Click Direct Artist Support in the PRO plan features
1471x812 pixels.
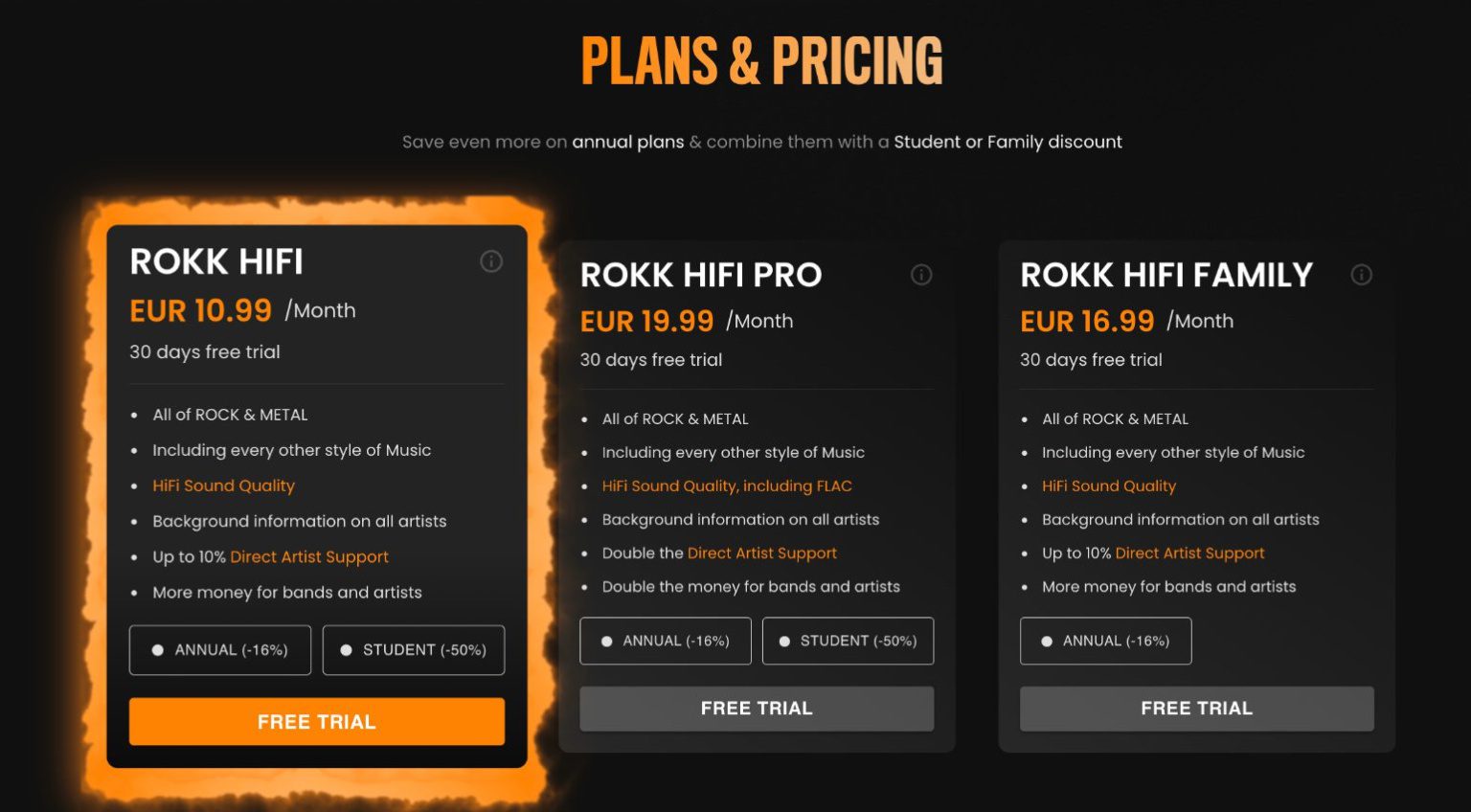[x=761, y=553]
